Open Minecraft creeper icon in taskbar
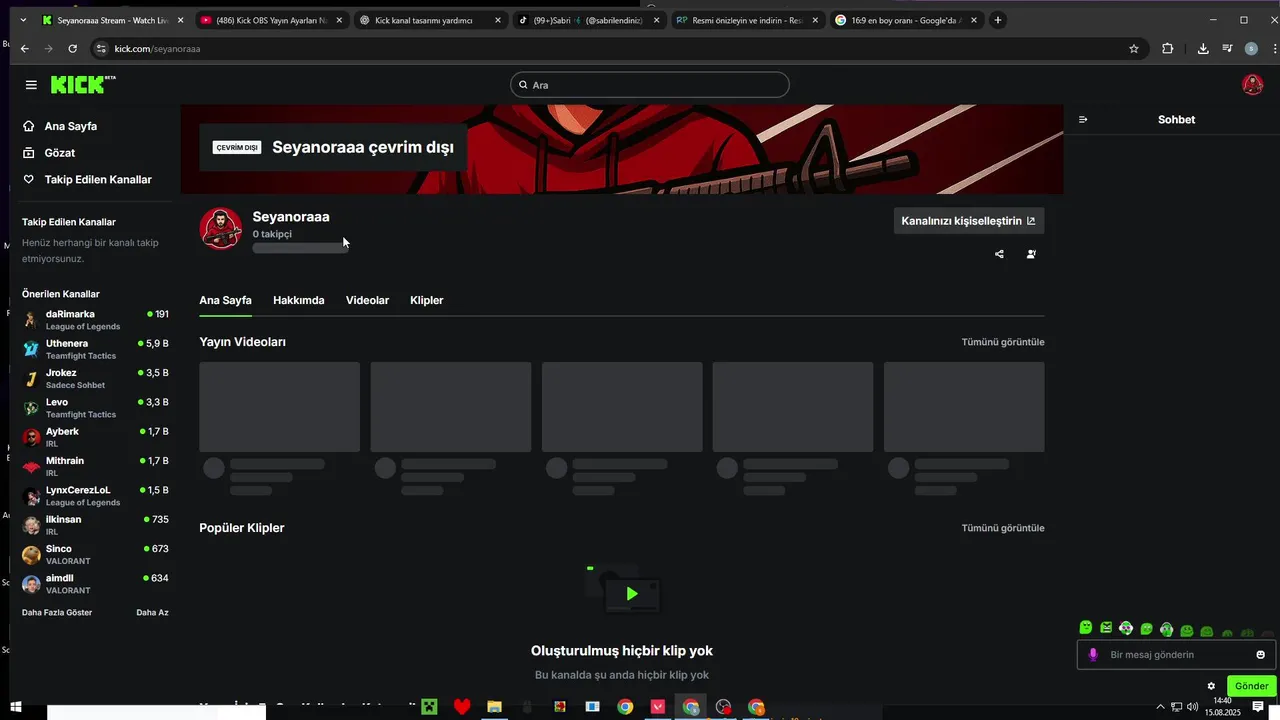Image resolution: width=1280 pixels, height=720 pixels. pyautogui.click(x=429, y=707)
